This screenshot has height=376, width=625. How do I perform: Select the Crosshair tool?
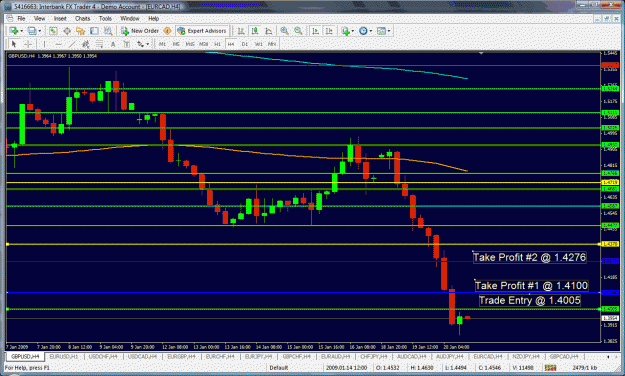pos(28,44)
